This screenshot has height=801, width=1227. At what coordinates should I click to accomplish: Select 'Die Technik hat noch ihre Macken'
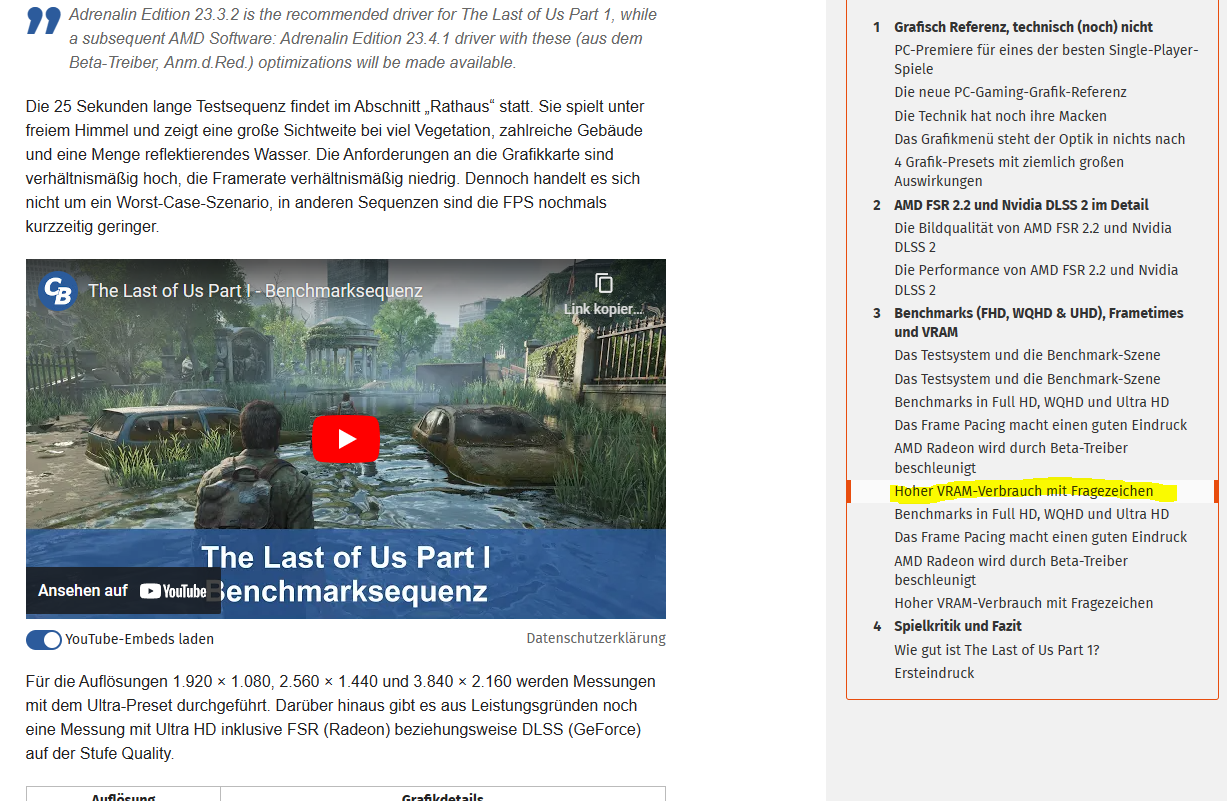click(x=1000, y=116)
